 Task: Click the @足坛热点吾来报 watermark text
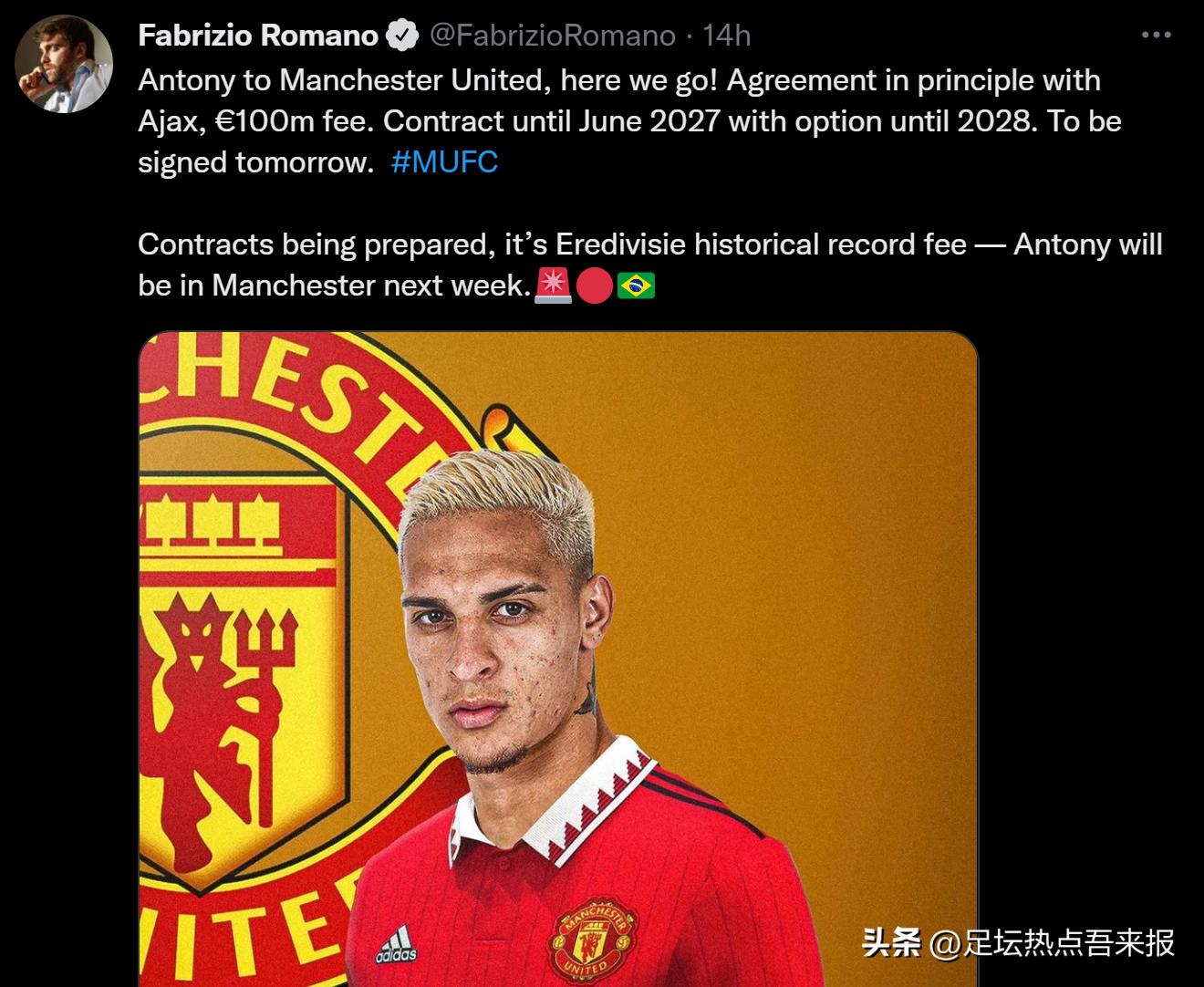point(1053,942)
